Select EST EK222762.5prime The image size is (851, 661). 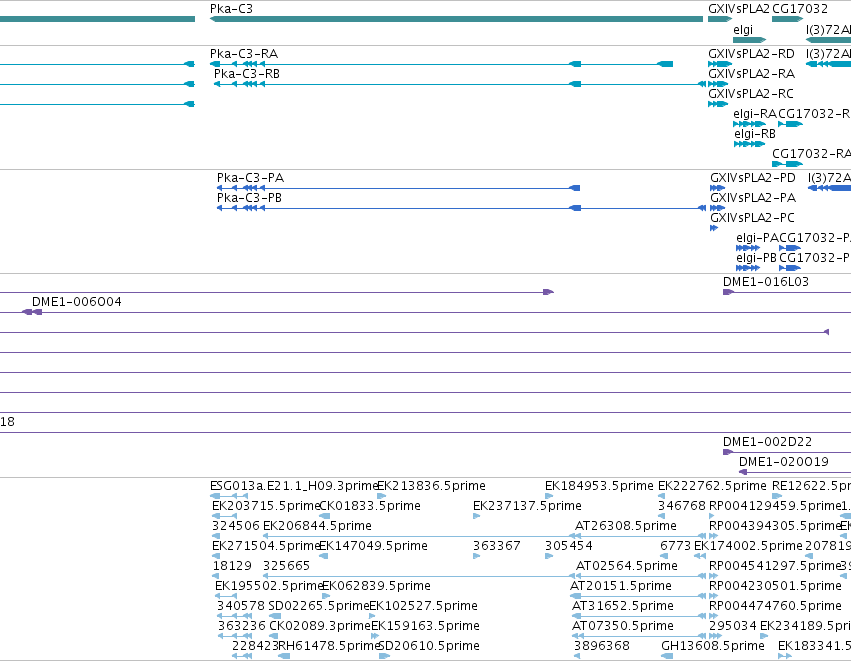point(712,486)
